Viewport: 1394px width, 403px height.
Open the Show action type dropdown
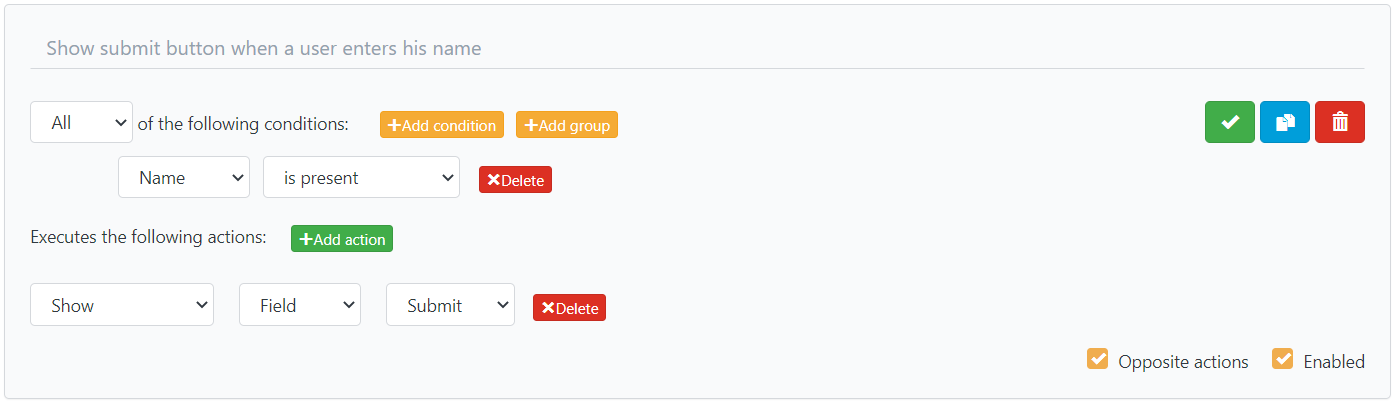point(122,305)
